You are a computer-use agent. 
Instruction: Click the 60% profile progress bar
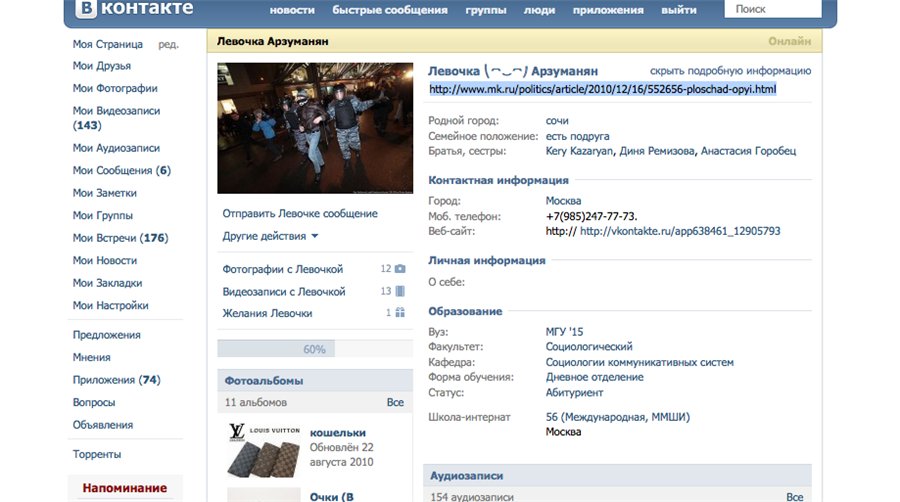coord(315,349)
